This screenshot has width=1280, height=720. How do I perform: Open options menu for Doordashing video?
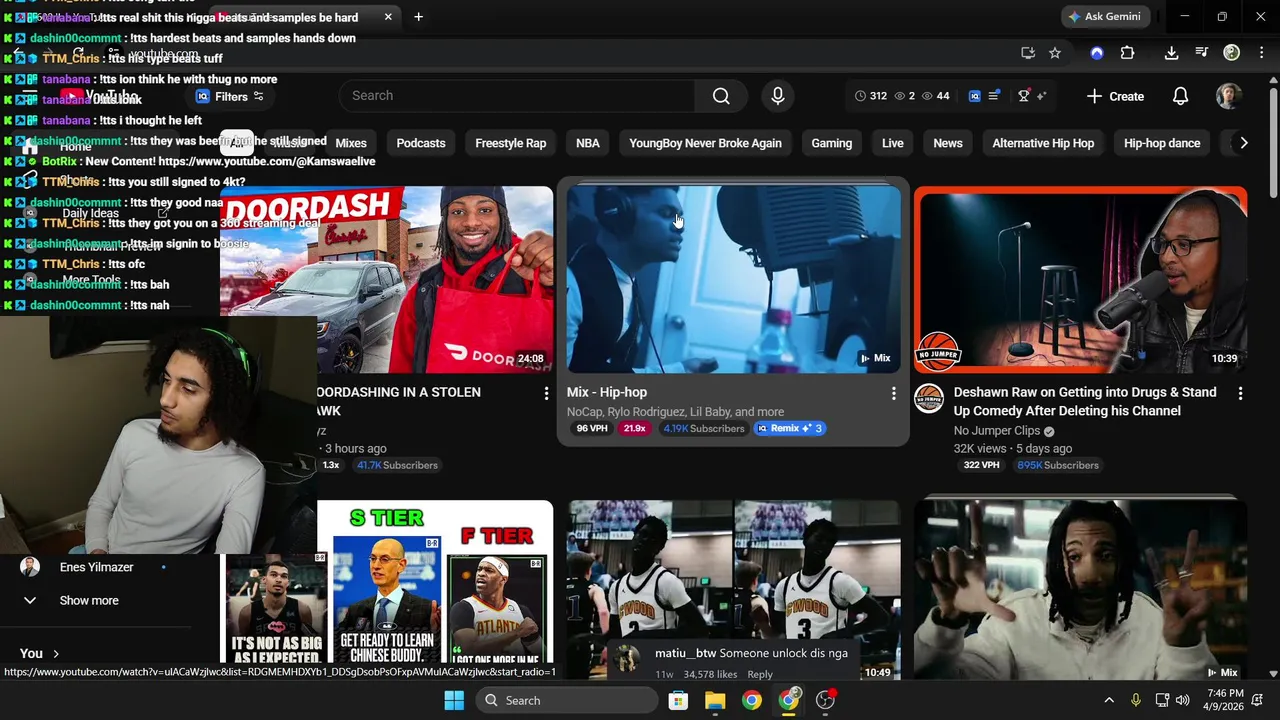tap(546, 394)
